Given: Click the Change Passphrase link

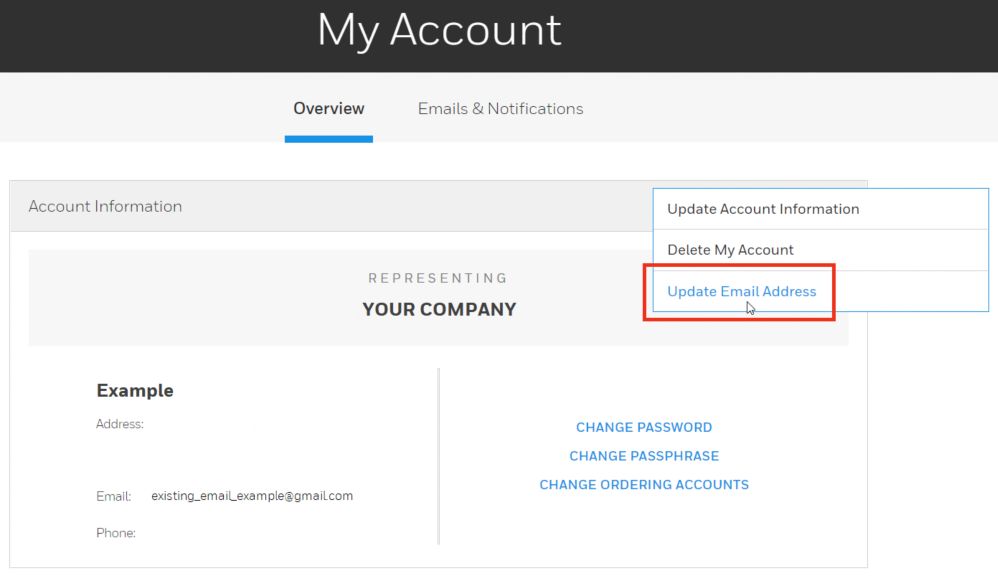Looking at the screenshot, I should (644, 456).
